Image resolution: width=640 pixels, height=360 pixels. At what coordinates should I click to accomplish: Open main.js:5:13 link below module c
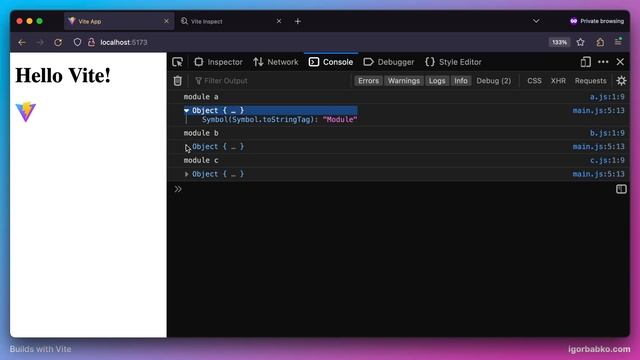(598, 174)
